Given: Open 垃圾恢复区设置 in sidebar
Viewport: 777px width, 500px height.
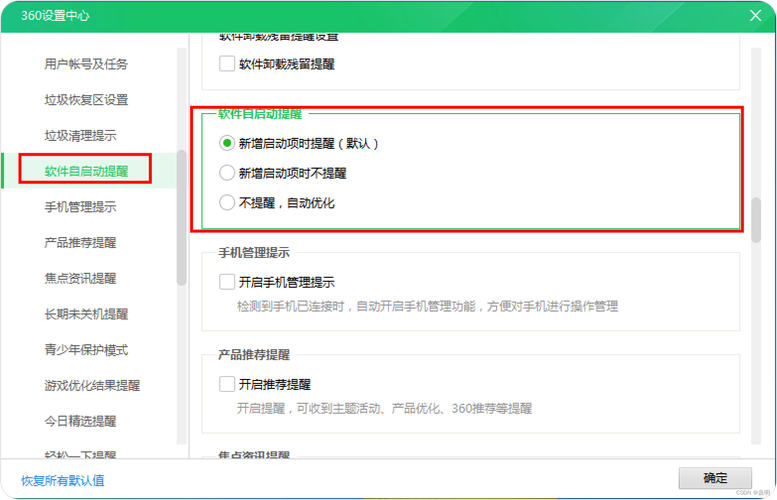Looking at the screenshot, I should coord(86,100).
